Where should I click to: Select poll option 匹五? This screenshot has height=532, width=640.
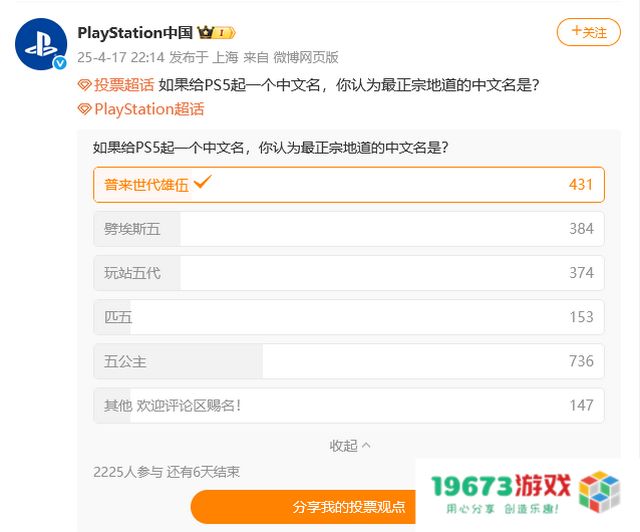click(x=349, y=317)
